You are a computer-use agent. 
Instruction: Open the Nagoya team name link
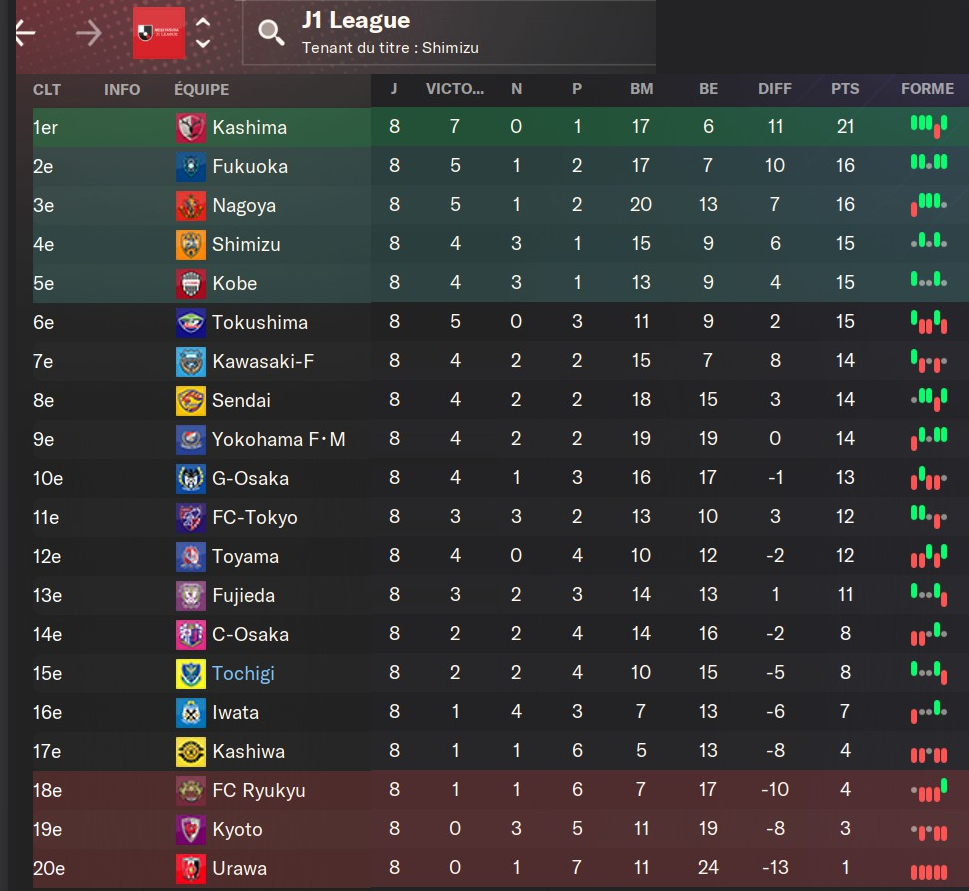(244, 206)
